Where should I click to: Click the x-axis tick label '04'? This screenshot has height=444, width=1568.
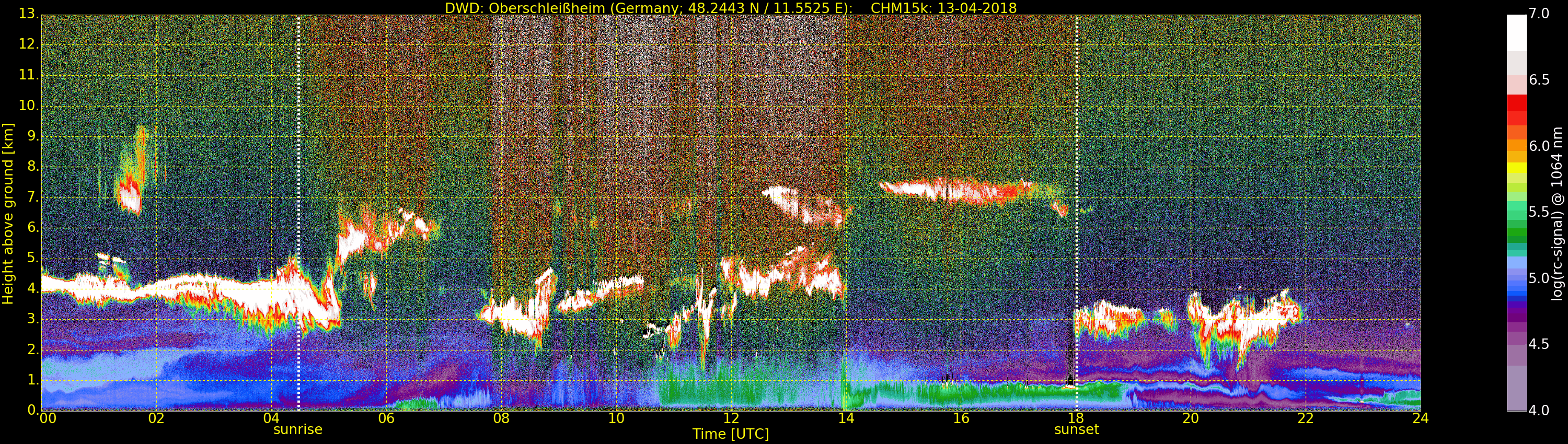click(271, 418)
